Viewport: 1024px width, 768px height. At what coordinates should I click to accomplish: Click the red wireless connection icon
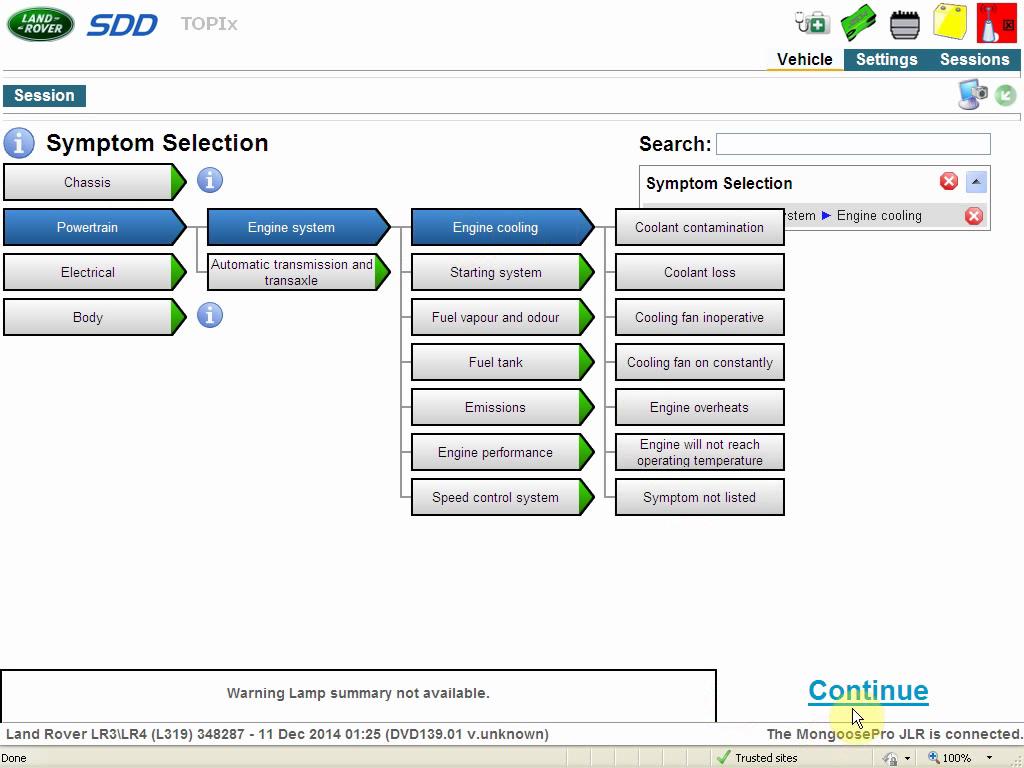(x=996, y=23)
